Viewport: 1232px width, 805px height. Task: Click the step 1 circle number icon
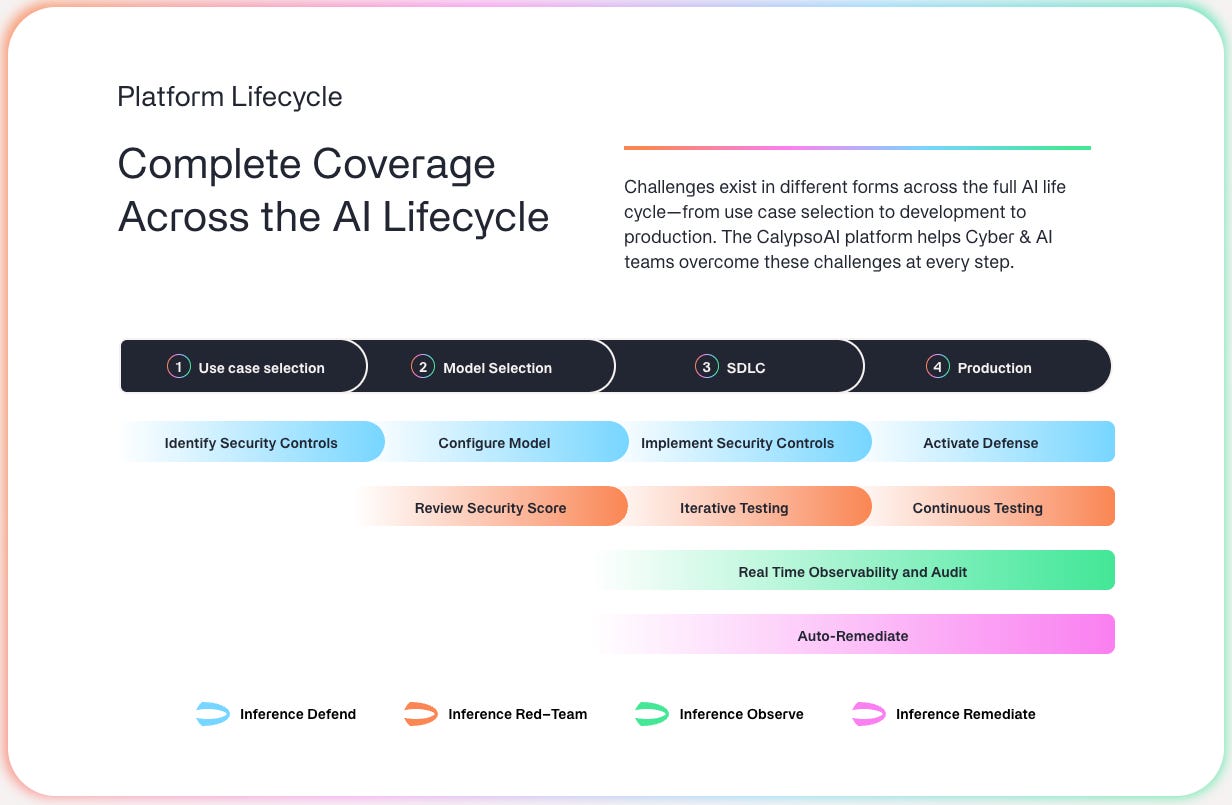[179, 367]
